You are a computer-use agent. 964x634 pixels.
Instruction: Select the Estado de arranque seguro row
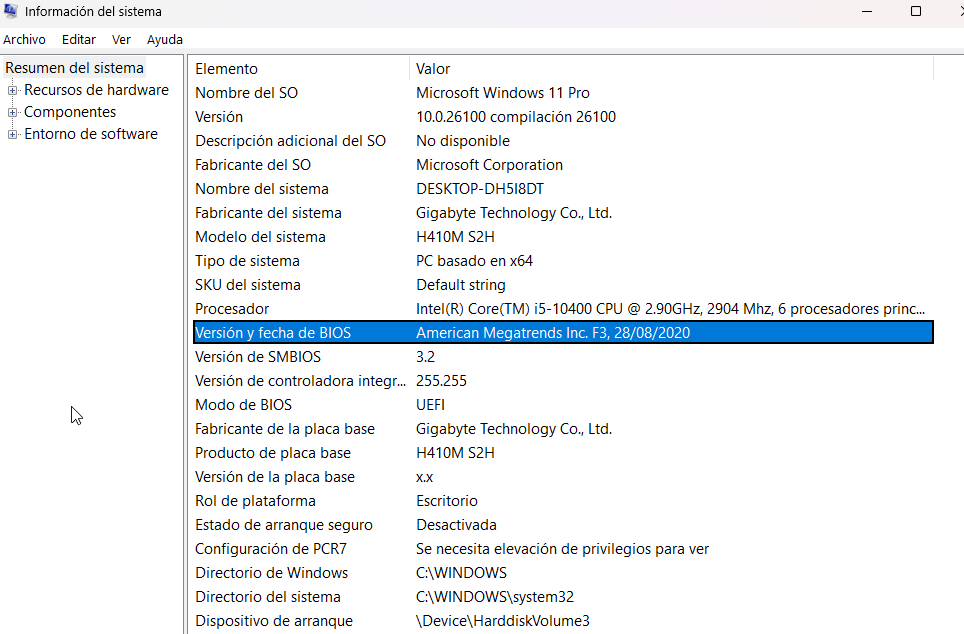[x=284, y=525]
